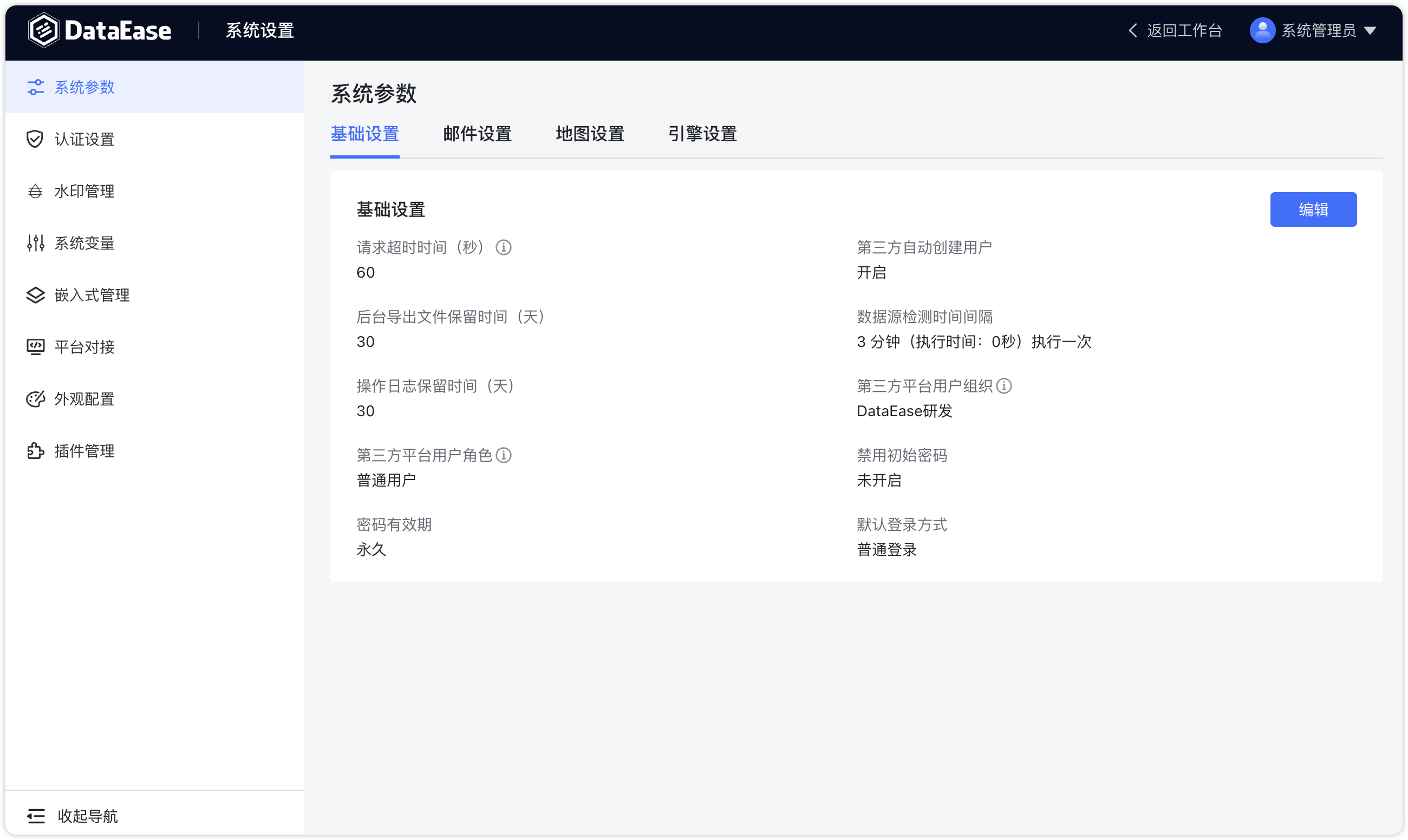Click the 水印管理 stamp icon
Screen dimensions: 1408x840
[35, 191]
